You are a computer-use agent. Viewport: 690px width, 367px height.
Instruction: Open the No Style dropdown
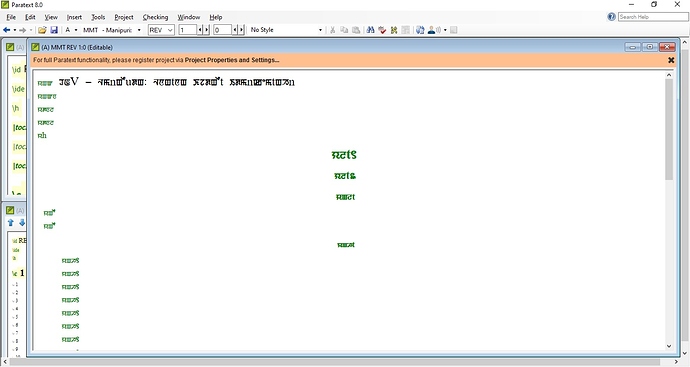tap(320, 30)
